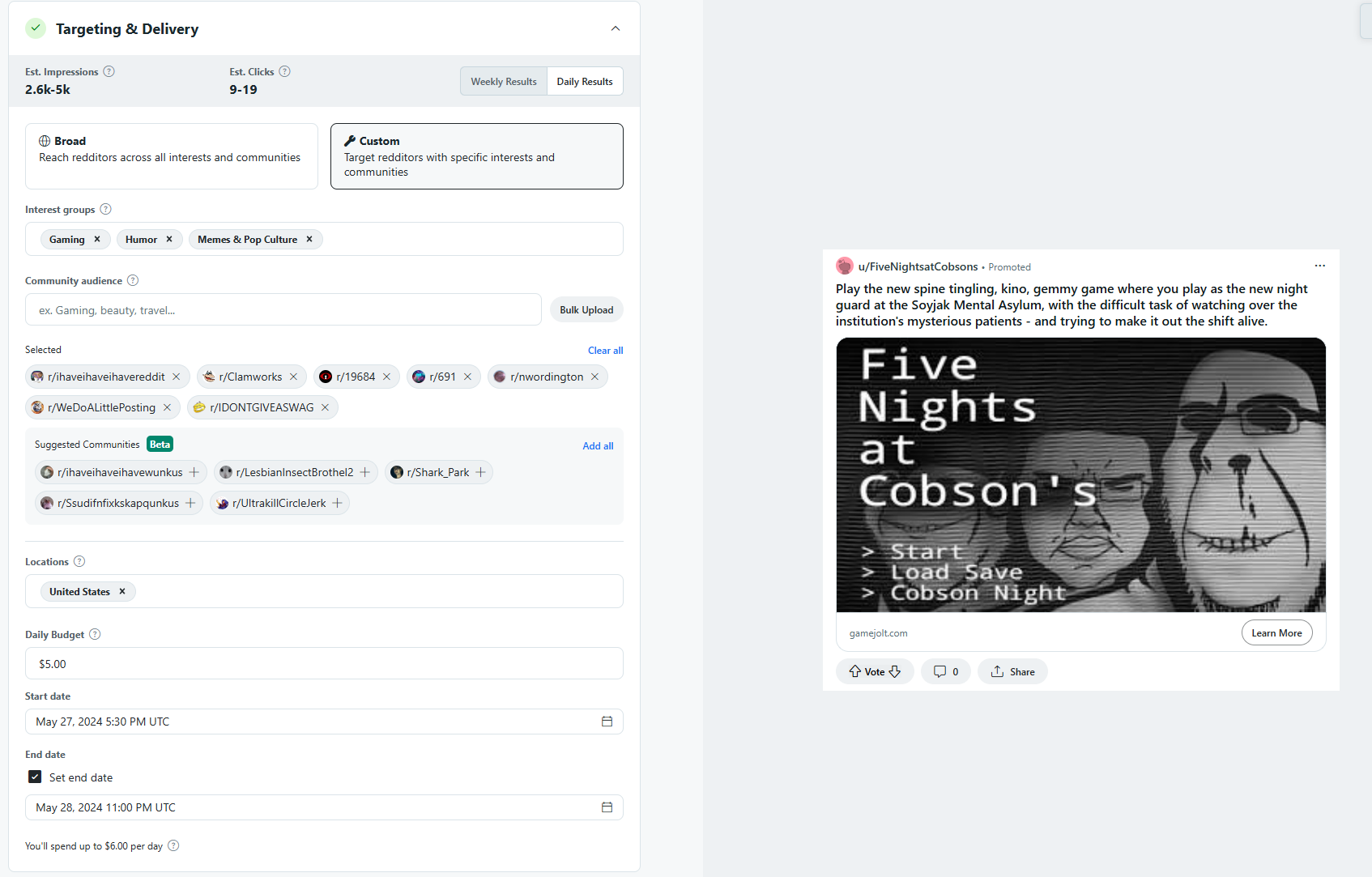Select the Custom targeting option
Image resolution: width=1372 pixels, height=877 pixels.
[477, 156]
